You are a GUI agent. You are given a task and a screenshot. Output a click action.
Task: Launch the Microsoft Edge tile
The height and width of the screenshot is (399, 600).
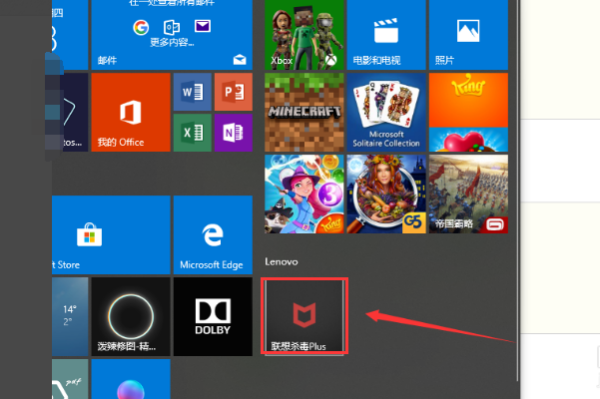coord(213,235)
